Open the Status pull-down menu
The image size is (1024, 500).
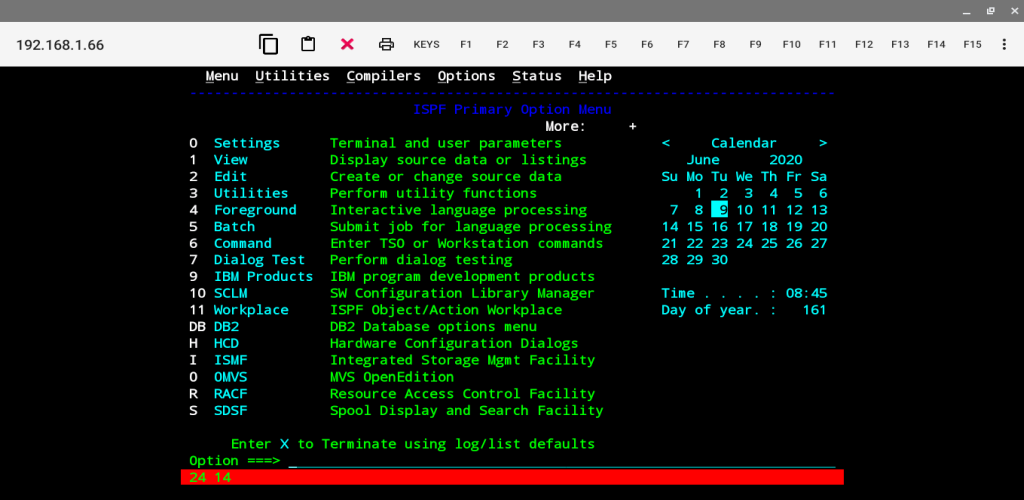pyautogui.click(x=537, y=76)
